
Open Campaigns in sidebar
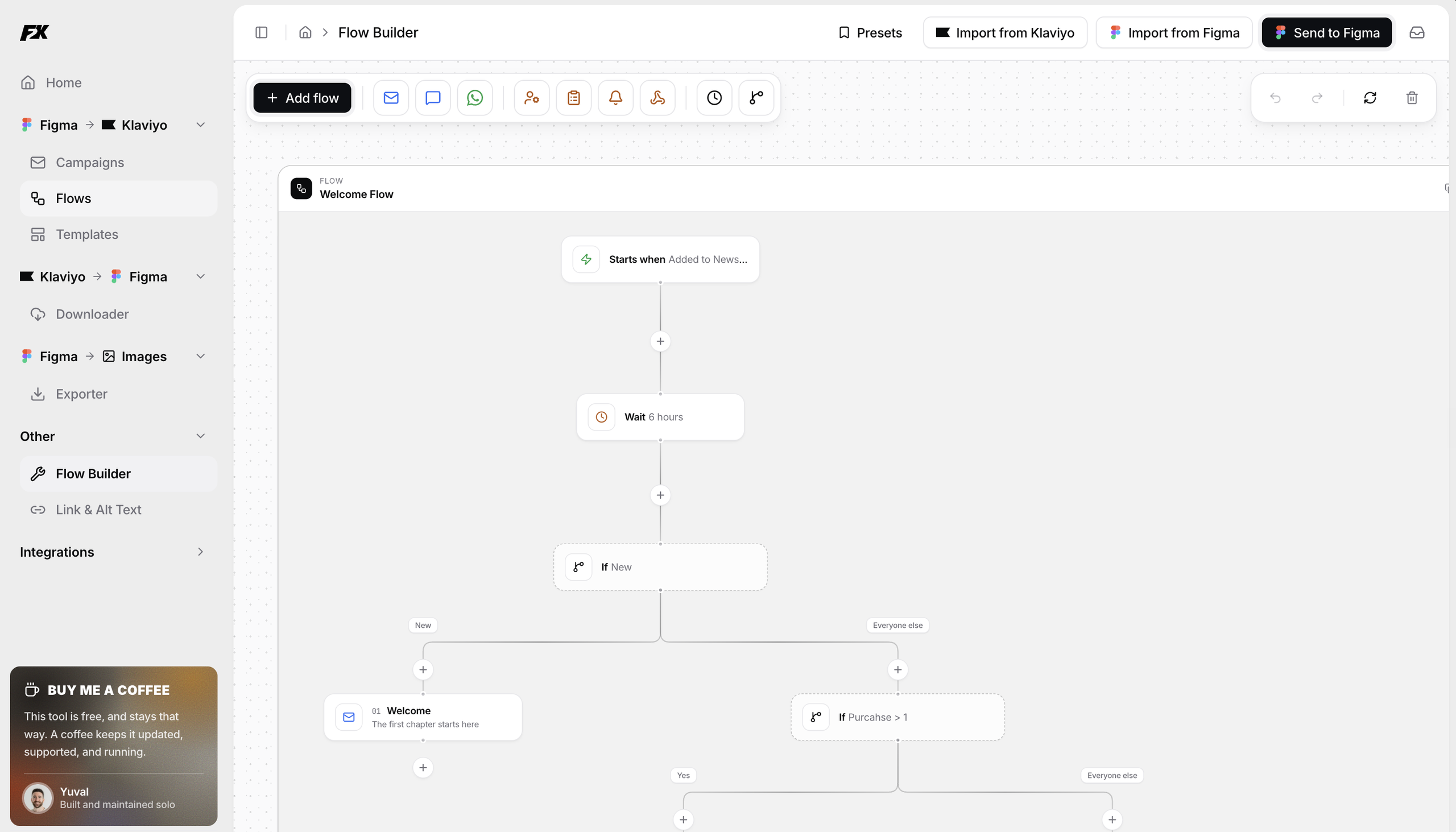(x=119, y=162)
